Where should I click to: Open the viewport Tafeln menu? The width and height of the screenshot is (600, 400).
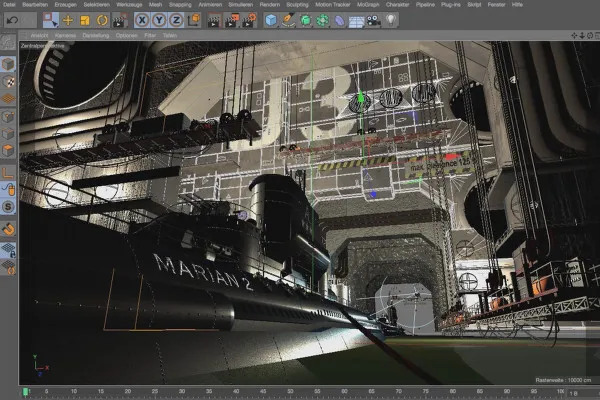pyautogui.click(x=170, y=35)
